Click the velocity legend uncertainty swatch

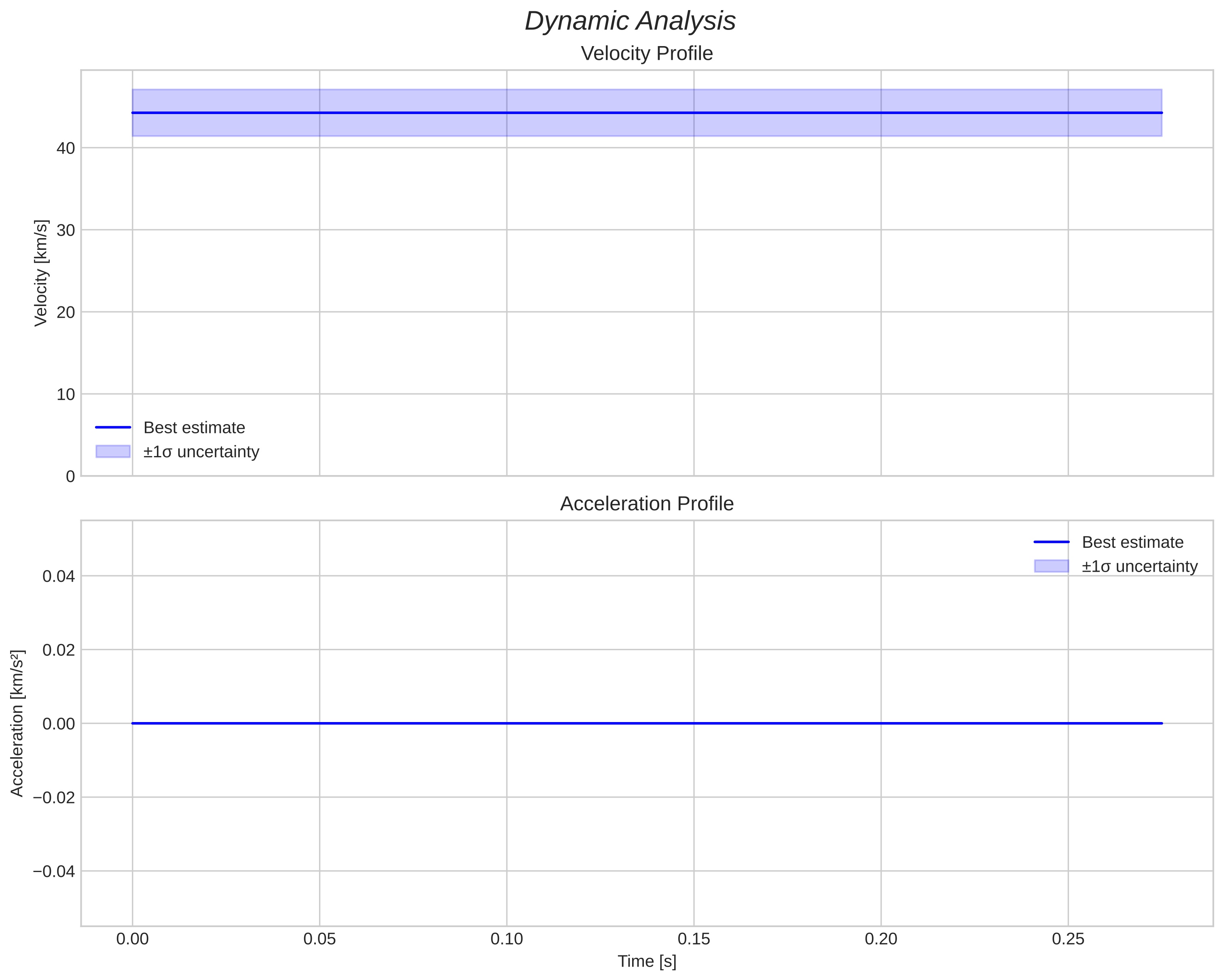(x=113, y=452)
